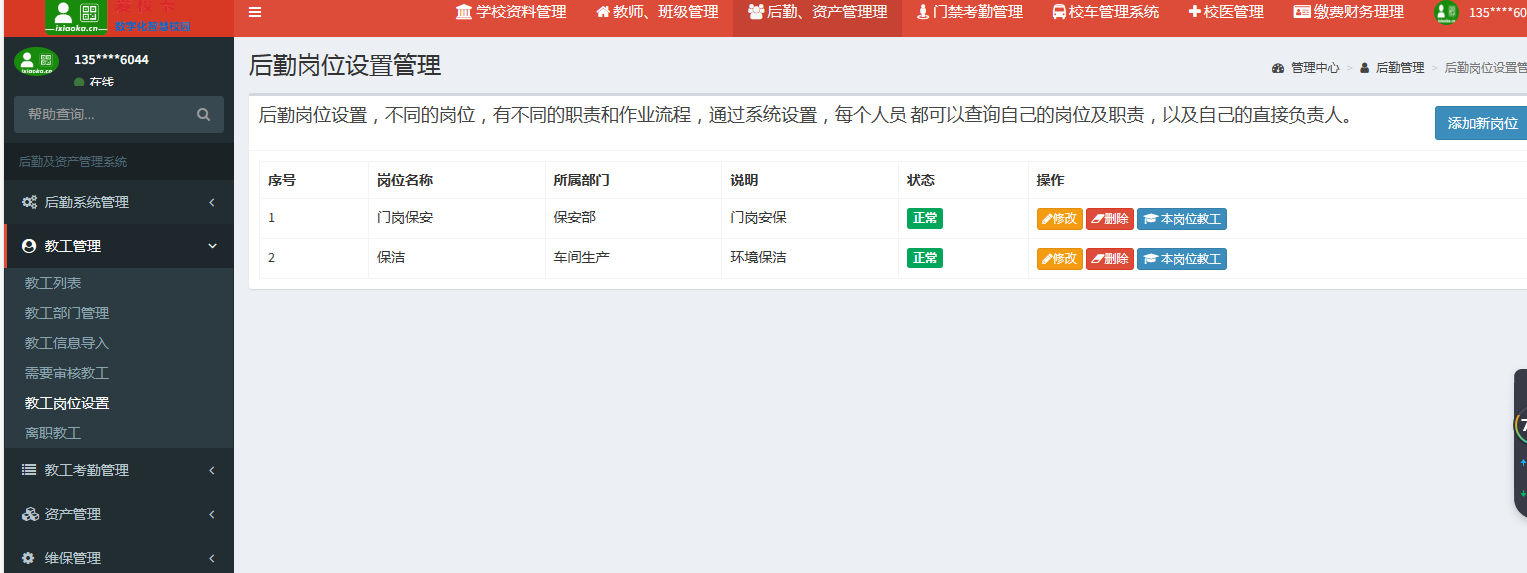Expand 教工考勤管理 sidebar section
1527x573 pixels.
coord(119,470)
